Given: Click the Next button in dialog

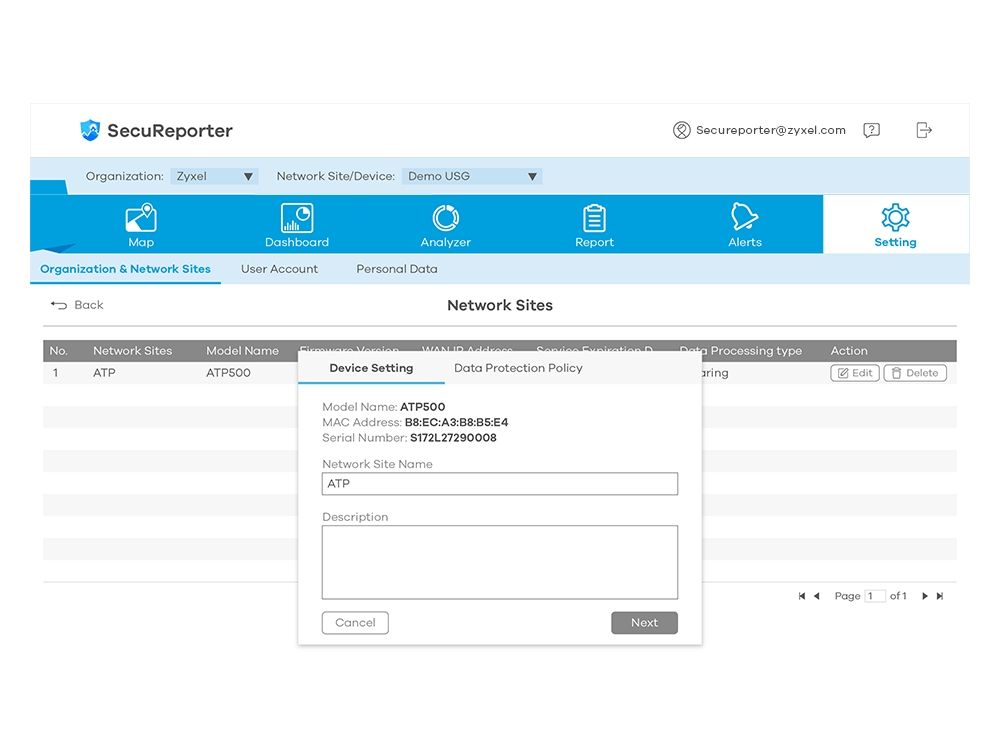Looking at the screenshot, I should tap(644, 622).
